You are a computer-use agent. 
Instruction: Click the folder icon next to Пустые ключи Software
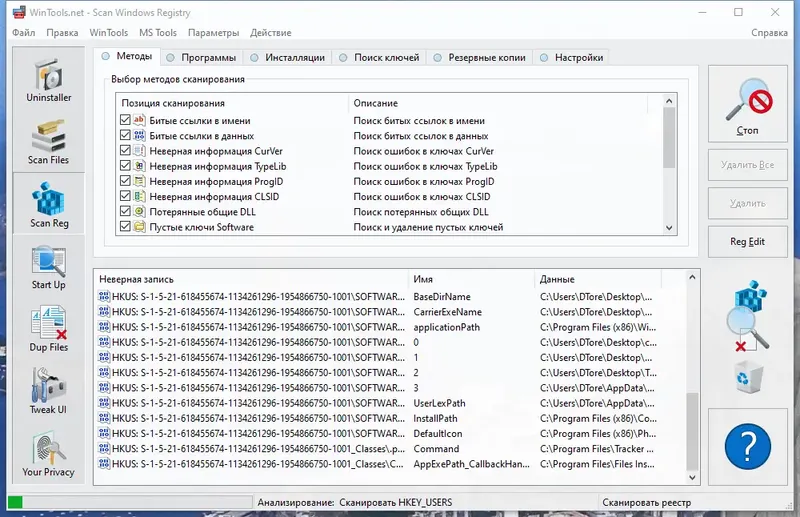[x=139, y=226]
